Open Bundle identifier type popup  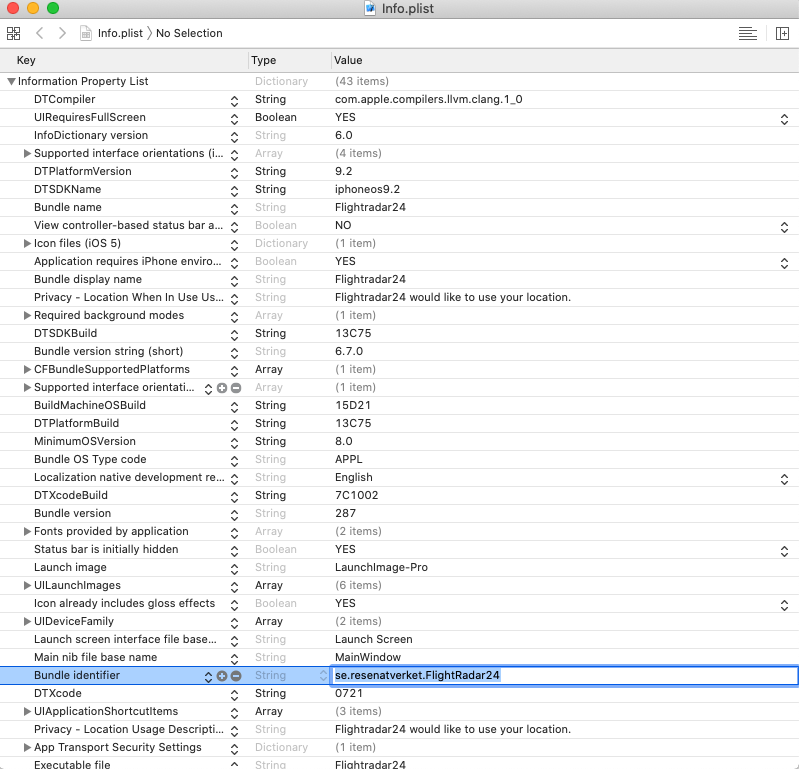pyautogui.click(x=323, y=676)
